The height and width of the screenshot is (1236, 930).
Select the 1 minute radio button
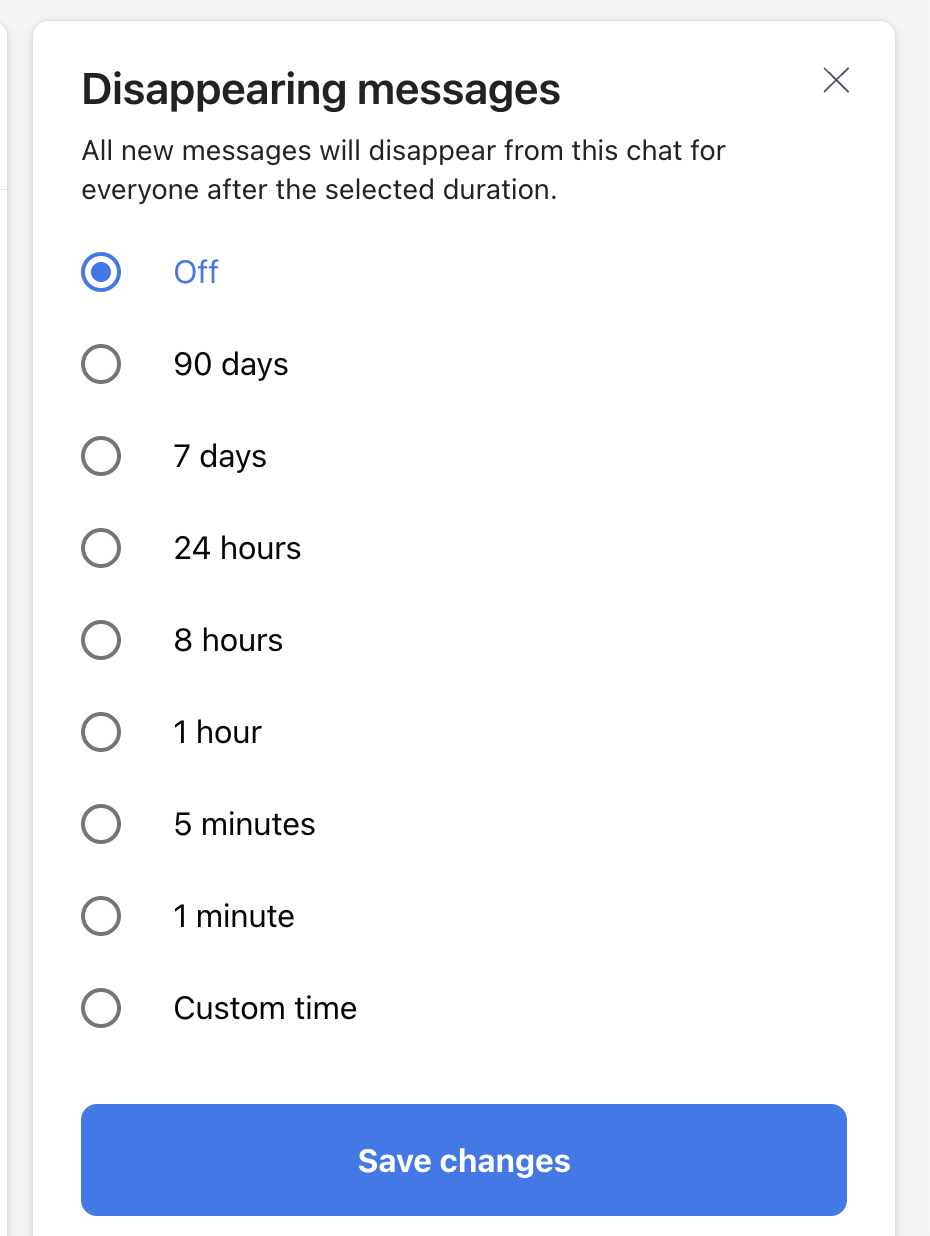coord(101,916)
